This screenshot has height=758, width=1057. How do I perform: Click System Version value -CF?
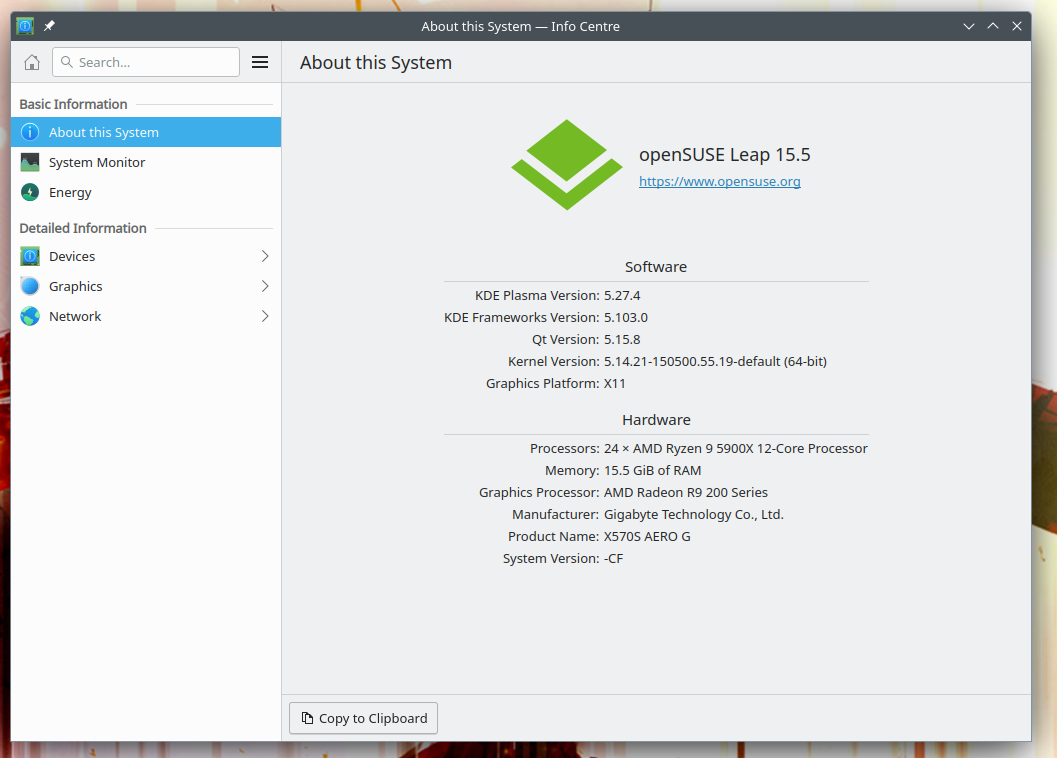point(613,558)
